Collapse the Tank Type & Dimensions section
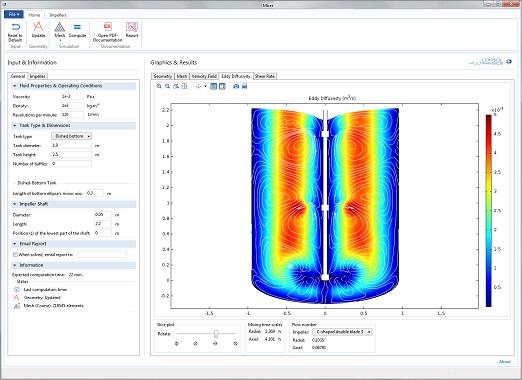This screenshot has height=380, width=522. click(x=15, y=126)
